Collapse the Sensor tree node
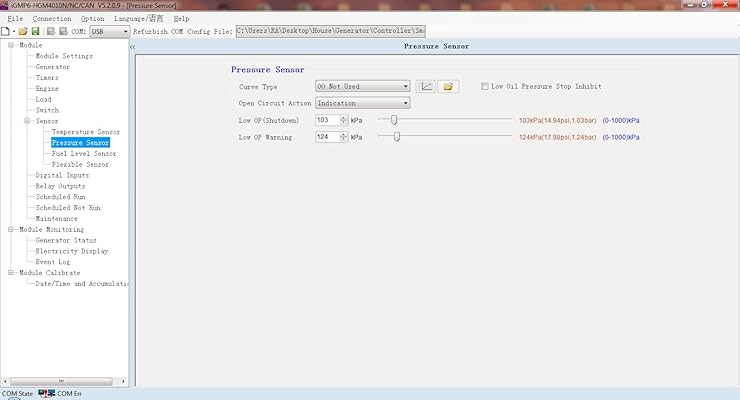 coord(27,121)
